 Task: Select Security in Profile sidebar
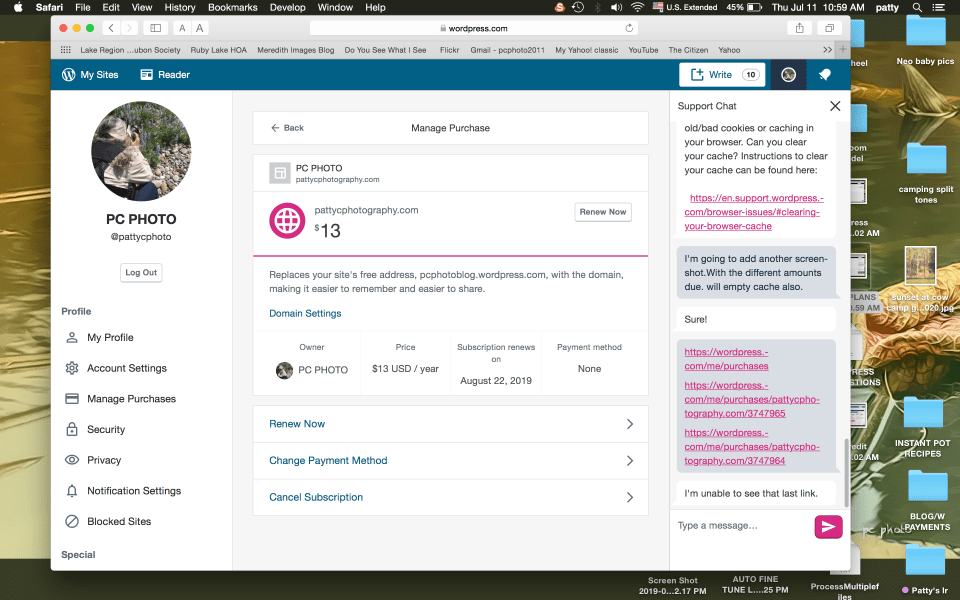coord(106,430)
